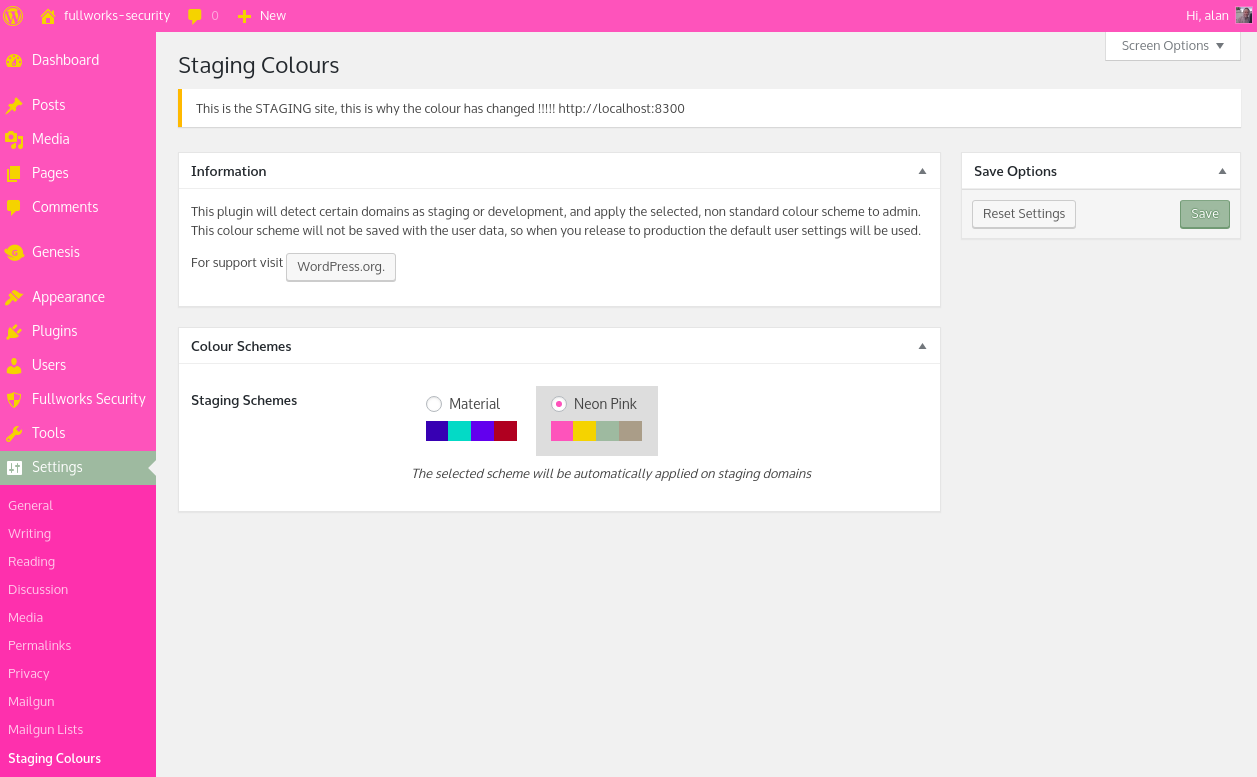This screenshot has height=777, width=1257.
Task: Open the comments bubble icon in admin bar
Action: tap(195, 16)
